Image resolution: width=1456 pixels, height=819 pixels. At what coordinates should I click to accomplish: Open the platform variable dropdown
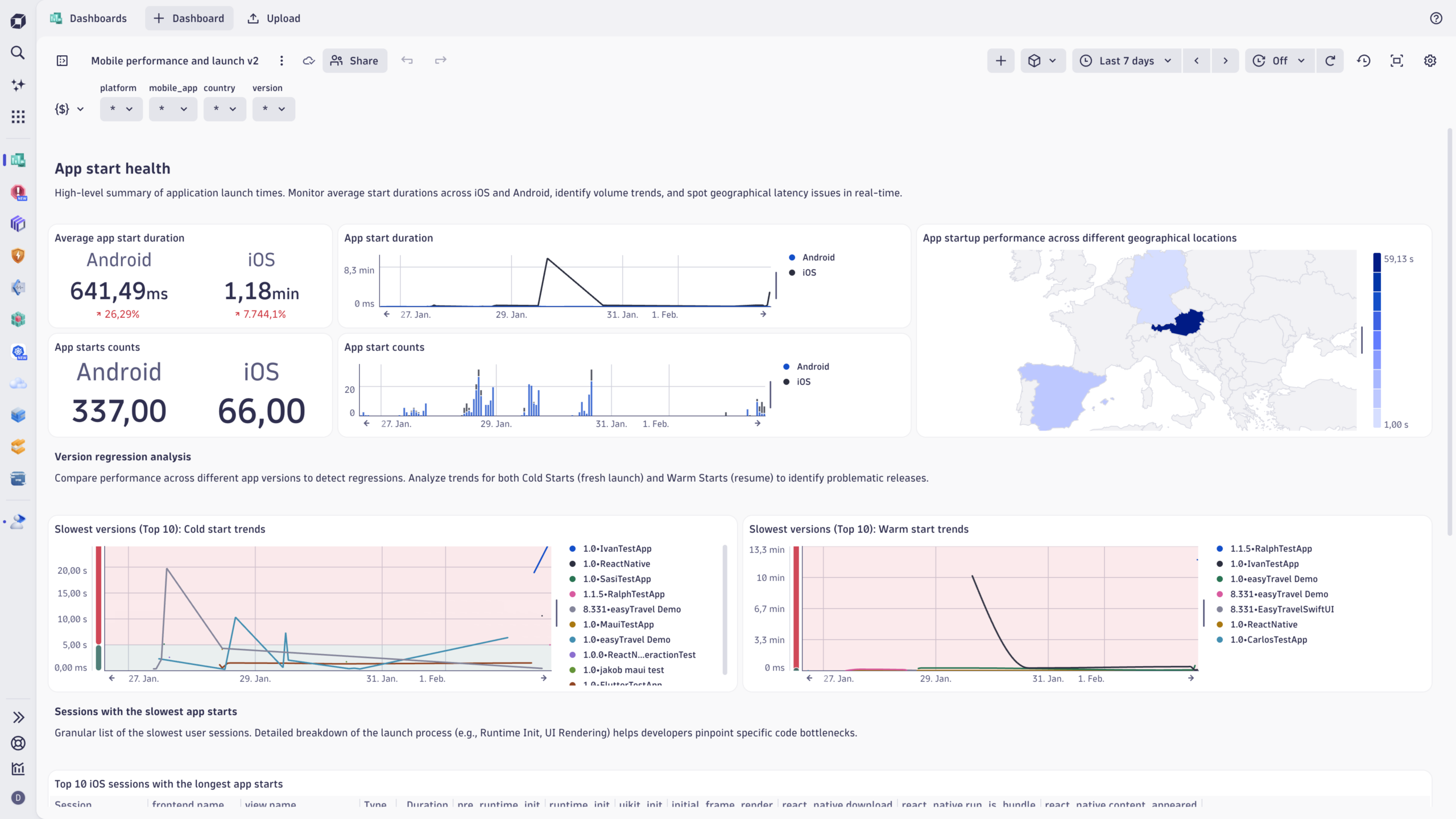(x=121, y=109)
